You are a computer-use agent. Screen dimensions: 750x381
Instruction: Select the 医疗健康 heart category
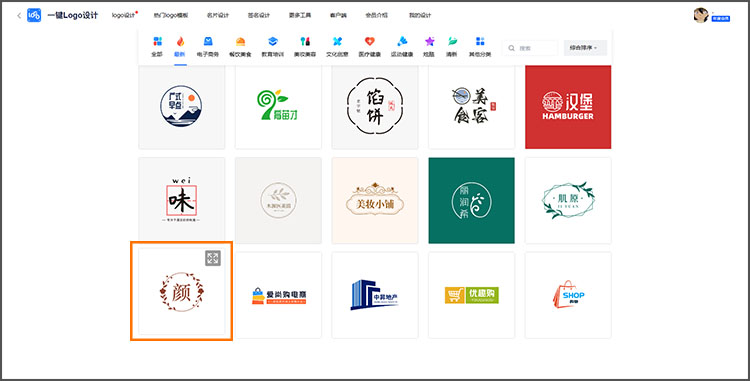(x=370, y=41)
